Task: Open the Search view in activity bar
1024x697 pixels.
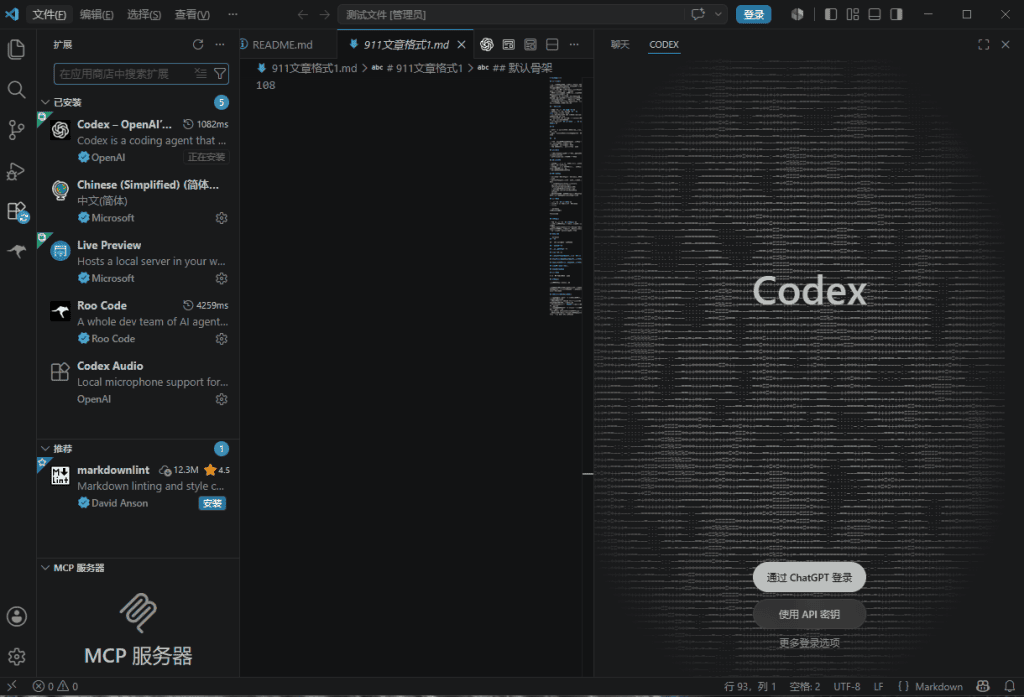Action: click(x=16, y=89)
